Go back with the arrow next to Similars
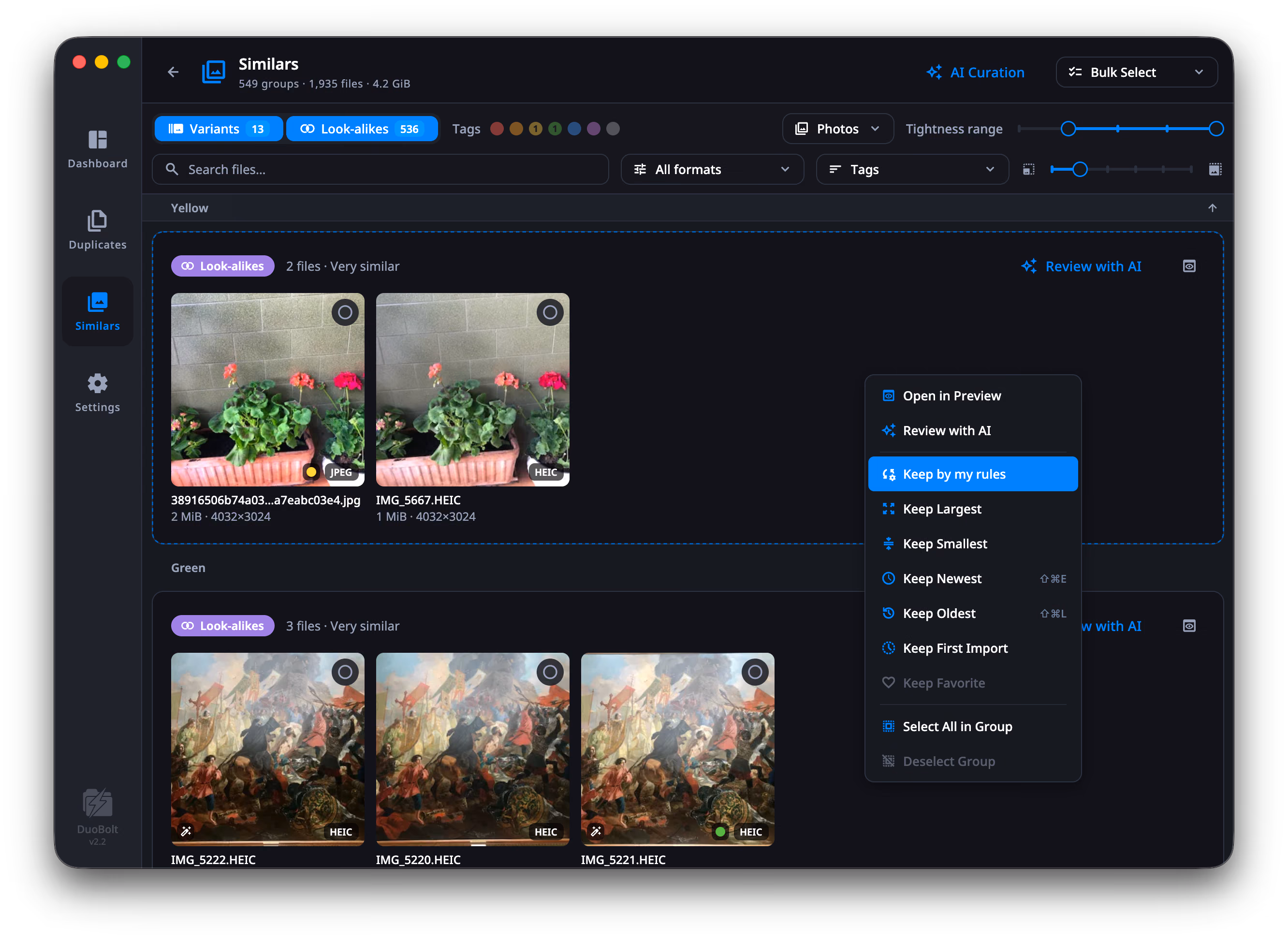Screen dimensions: 1288x940 pos(173,72)
